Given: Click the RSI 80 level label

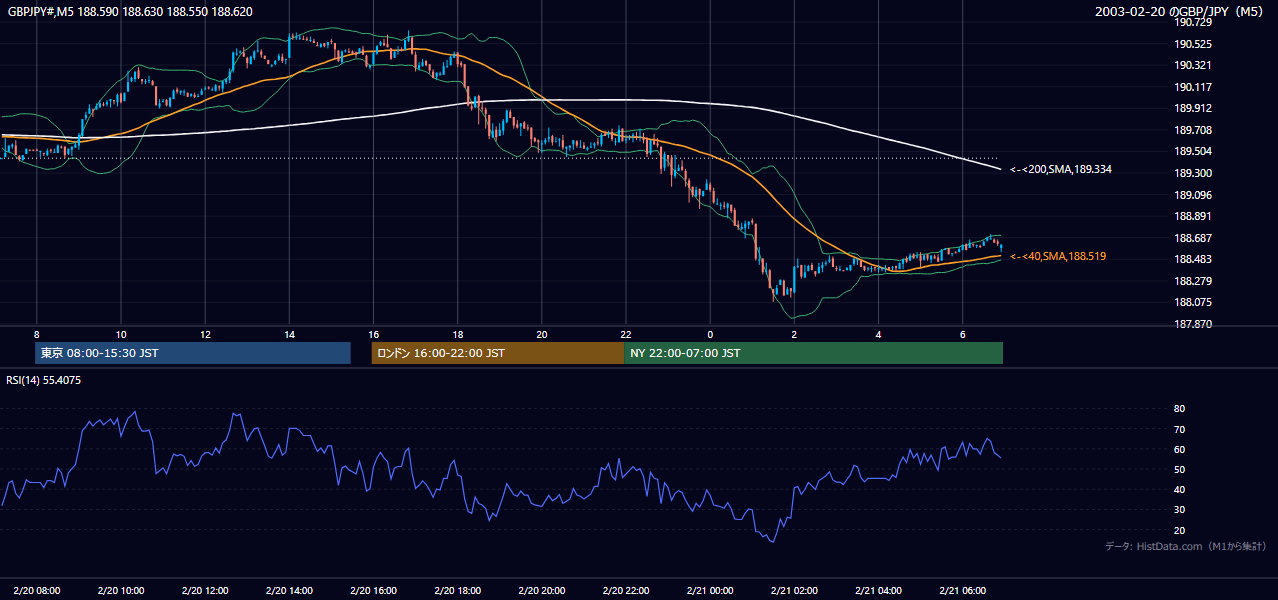Looking at the screenshot, I should tap(1180, 409).
